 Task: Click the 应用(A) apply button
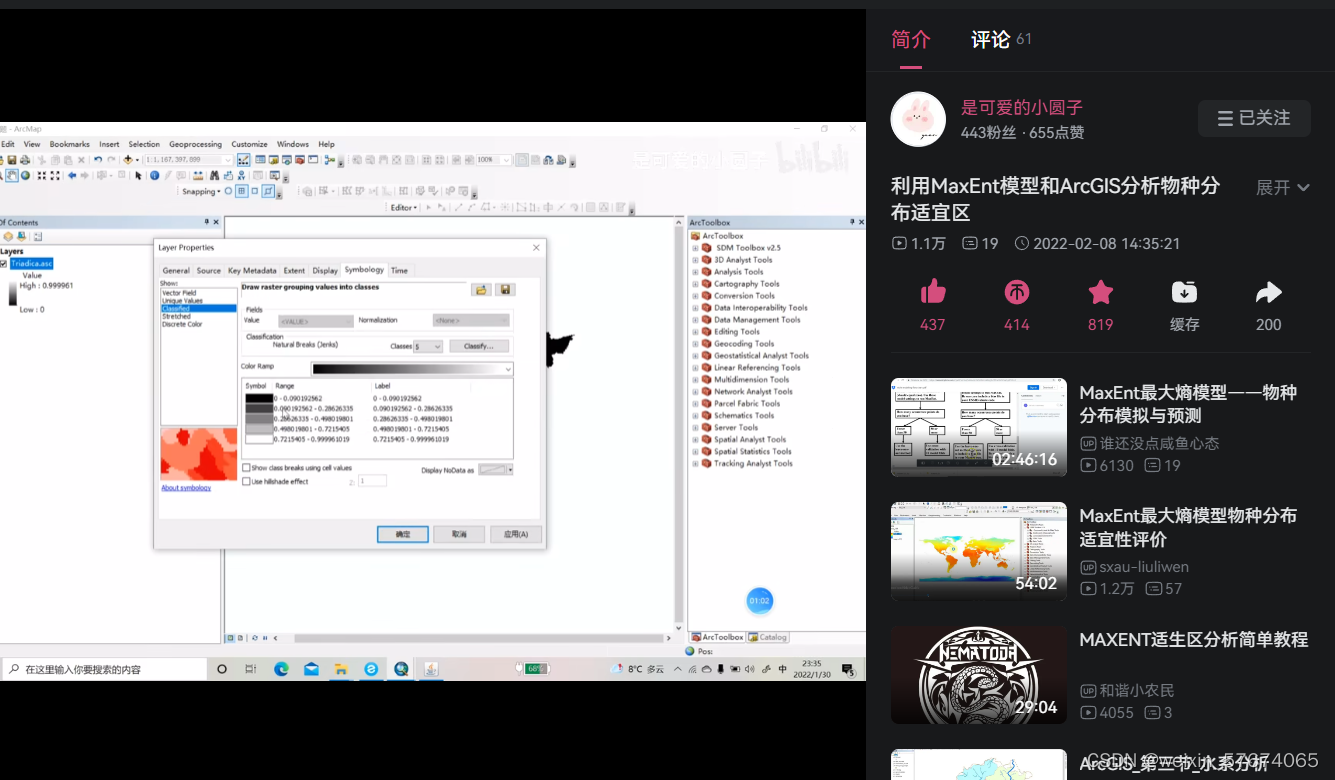pos(516,534)
